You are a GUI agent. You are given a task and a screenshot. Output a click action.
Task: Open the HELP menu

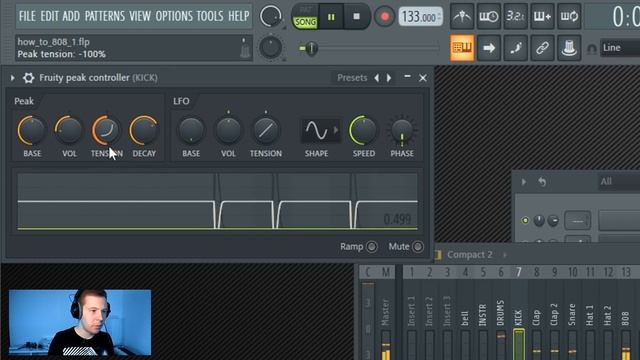click(238, 16)
